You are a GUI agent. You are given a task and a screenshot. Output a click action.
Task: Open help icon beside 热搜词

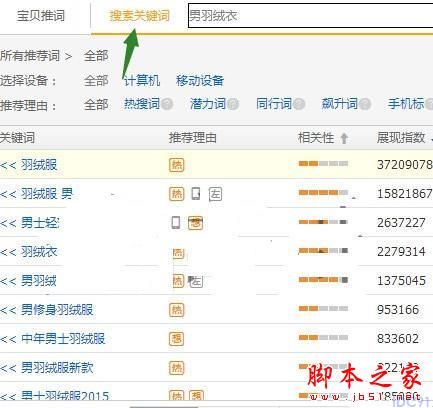167,104
